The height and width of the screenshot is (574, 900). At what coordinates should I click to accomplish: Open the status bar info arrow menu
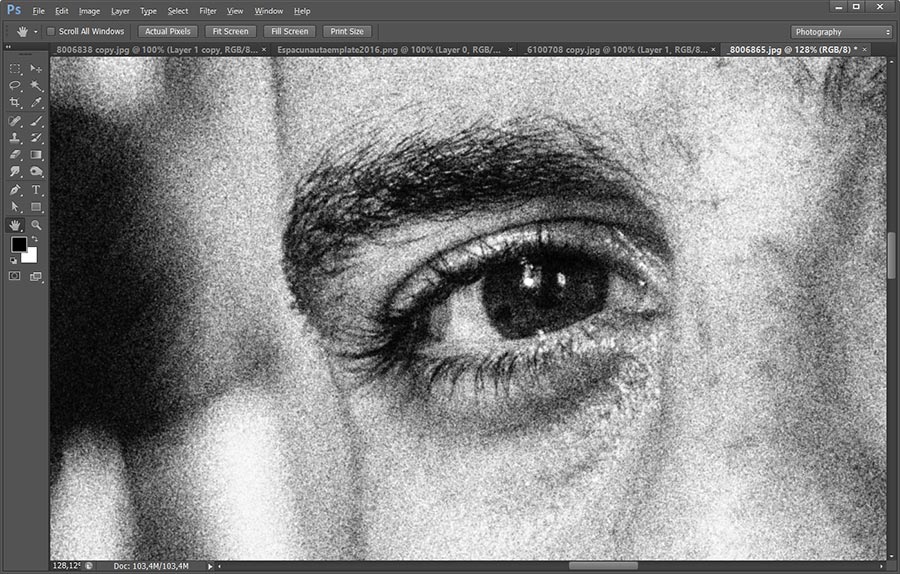click(x=210, y=567)
